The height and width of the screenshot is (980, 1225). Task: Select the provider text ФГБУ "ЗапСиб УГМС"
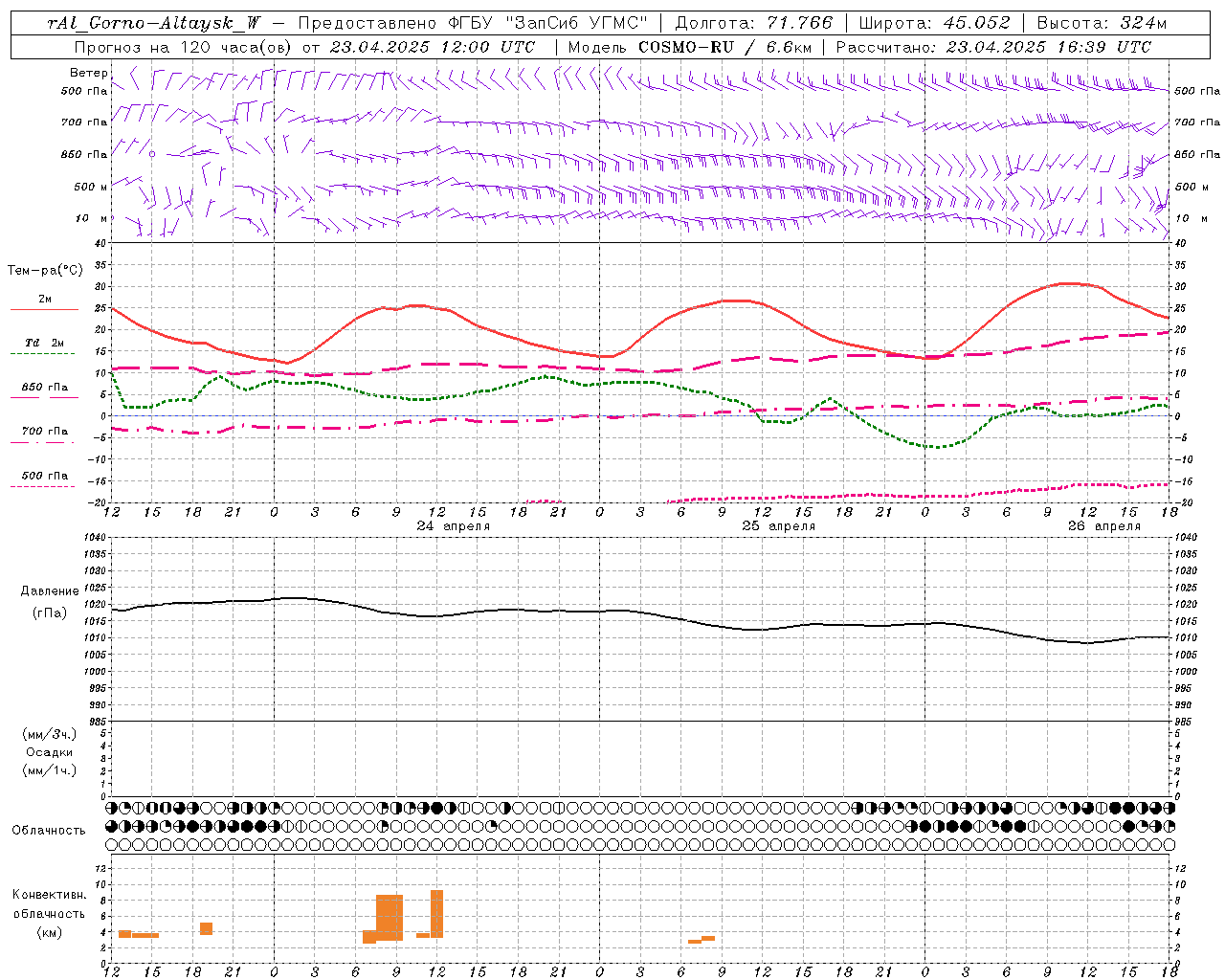click(548, 23)
